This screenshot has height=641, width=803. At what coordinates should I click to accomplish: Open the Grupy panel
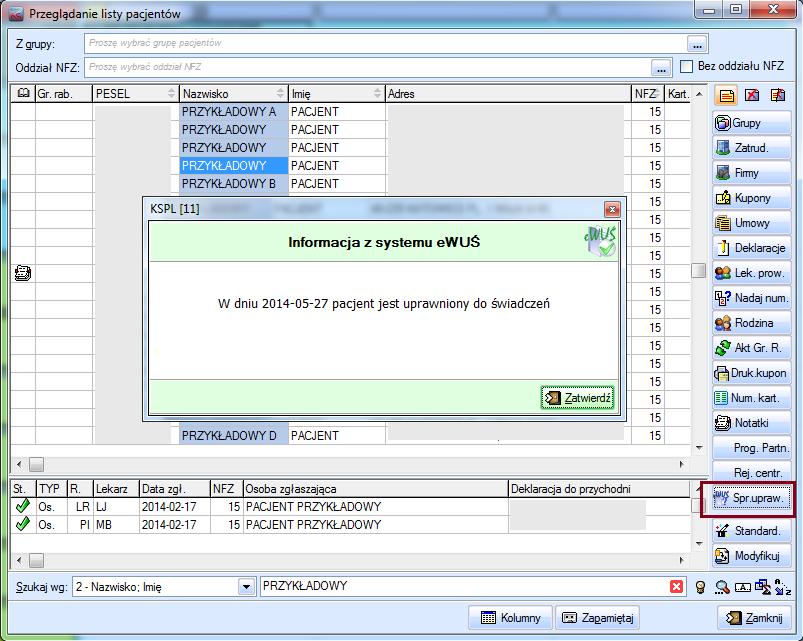[x=751, y=123]
